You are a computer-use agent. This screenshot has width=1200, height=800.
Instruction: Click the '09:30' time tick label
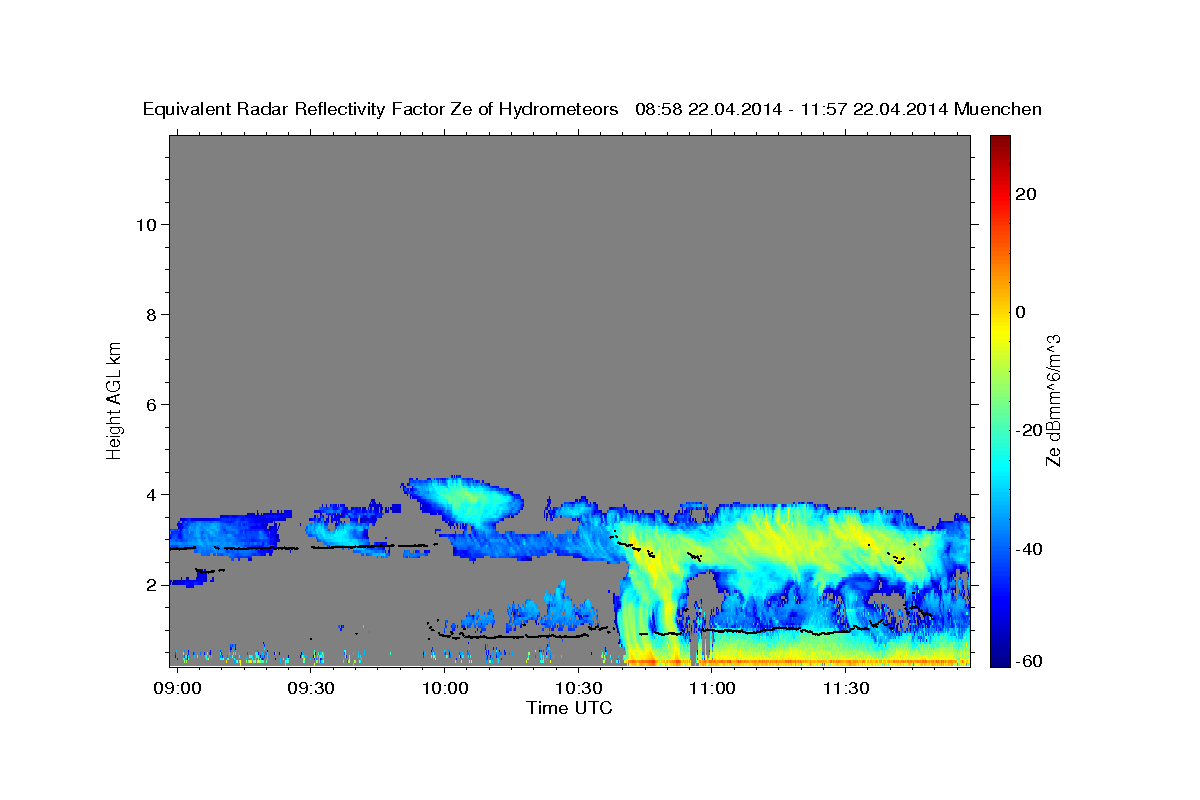[310, 688]
